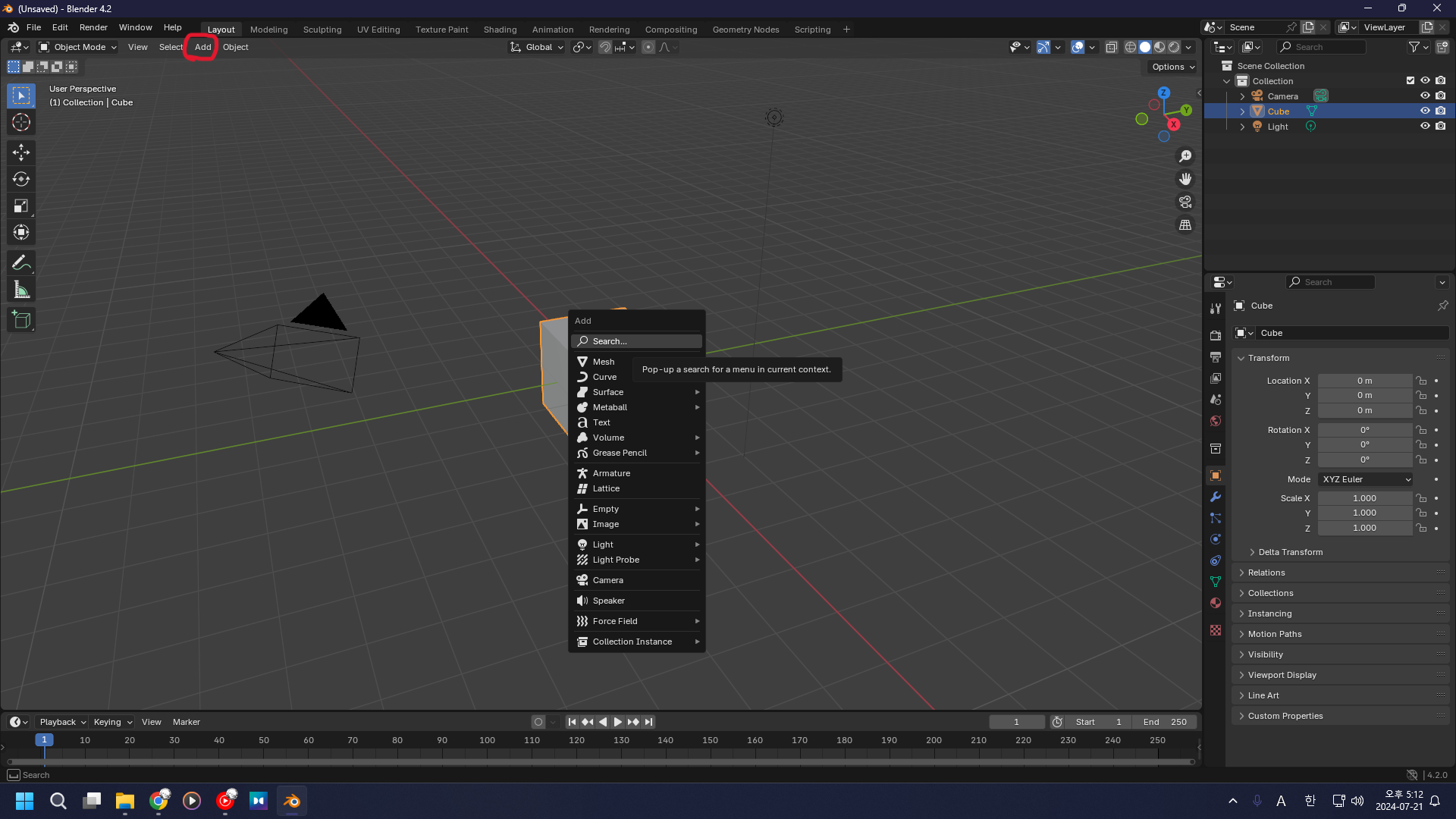Image resolution: width=1456 pixels, height=819 pixels.
Task: Disable Camera render visibility
Action: (1441, 96)
